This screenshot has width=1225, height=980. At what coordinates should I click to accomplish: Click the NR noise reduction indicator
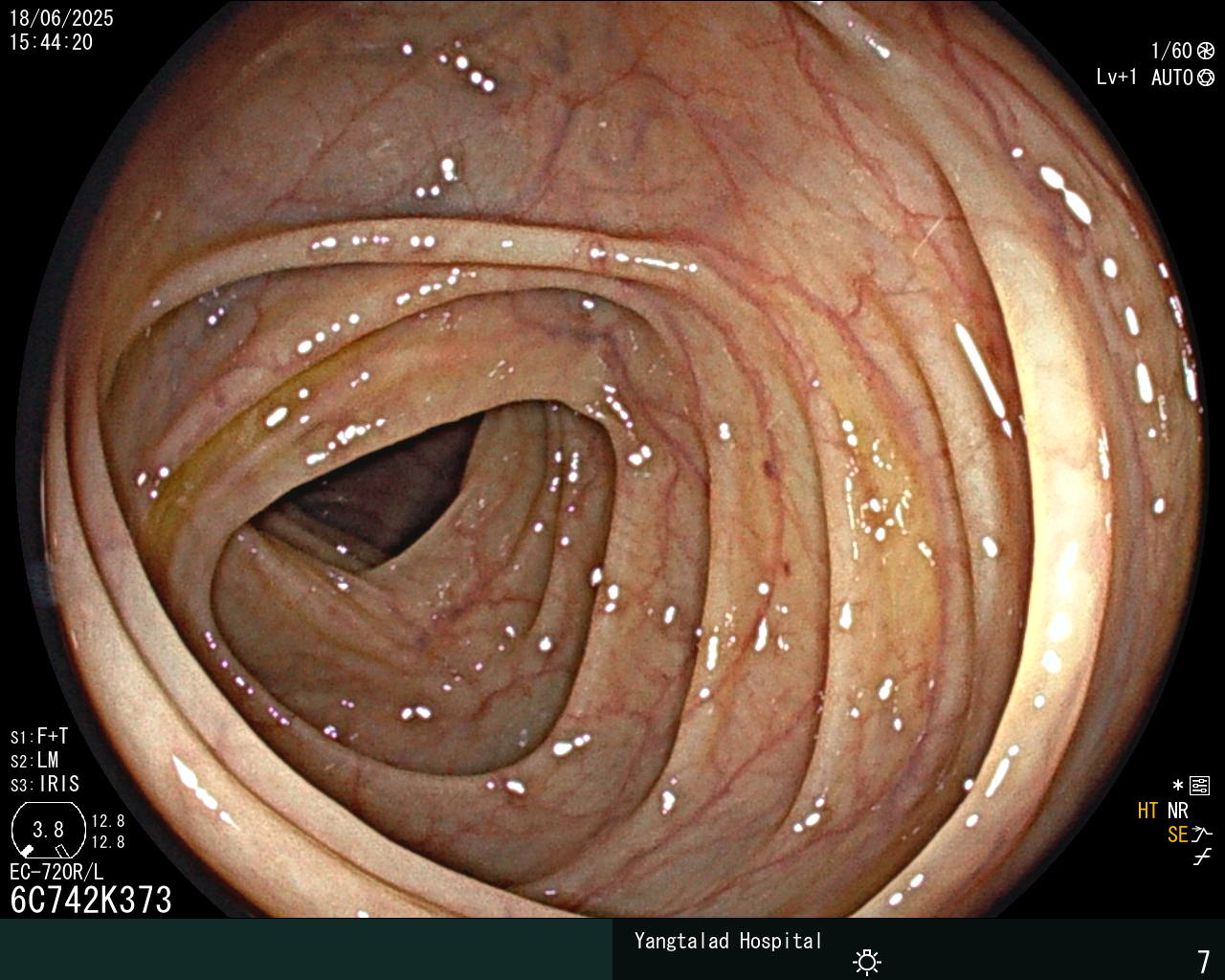point(1177,811)
